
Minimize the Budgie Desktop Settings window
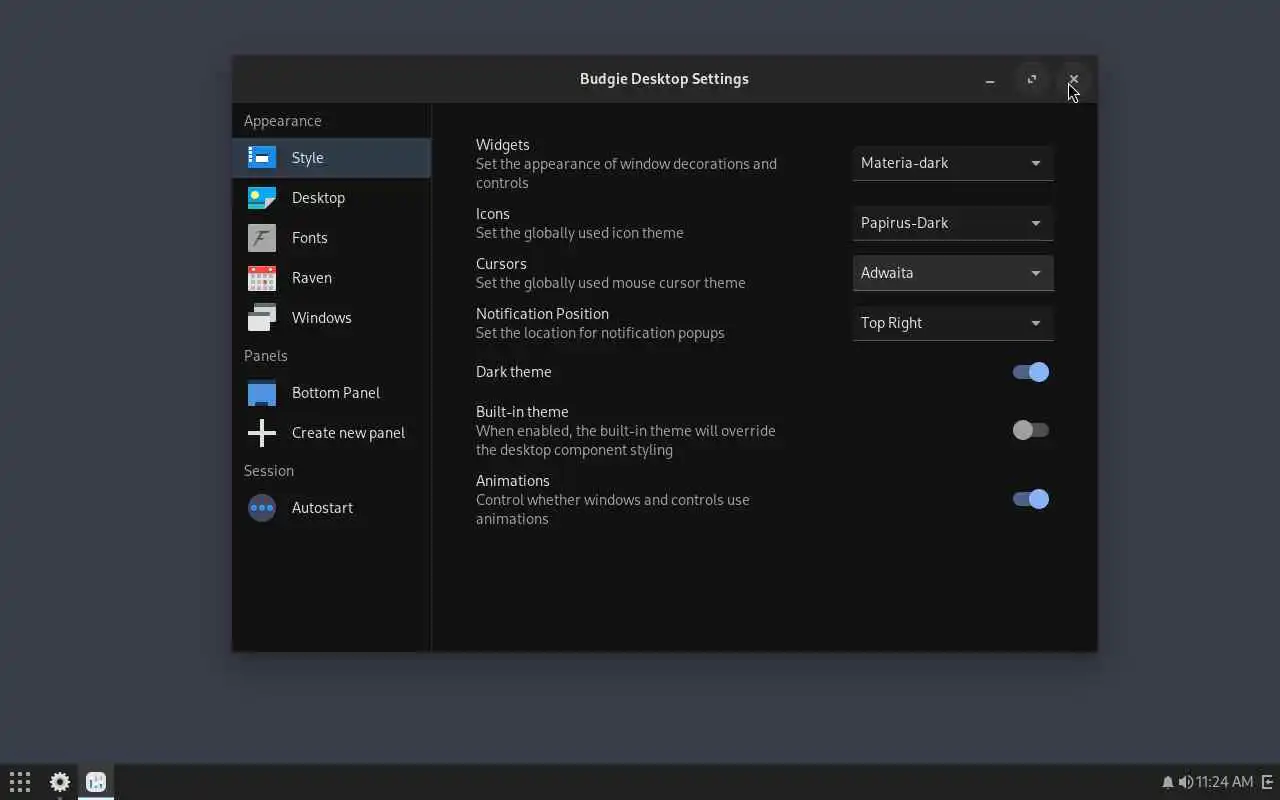(990, 79)
